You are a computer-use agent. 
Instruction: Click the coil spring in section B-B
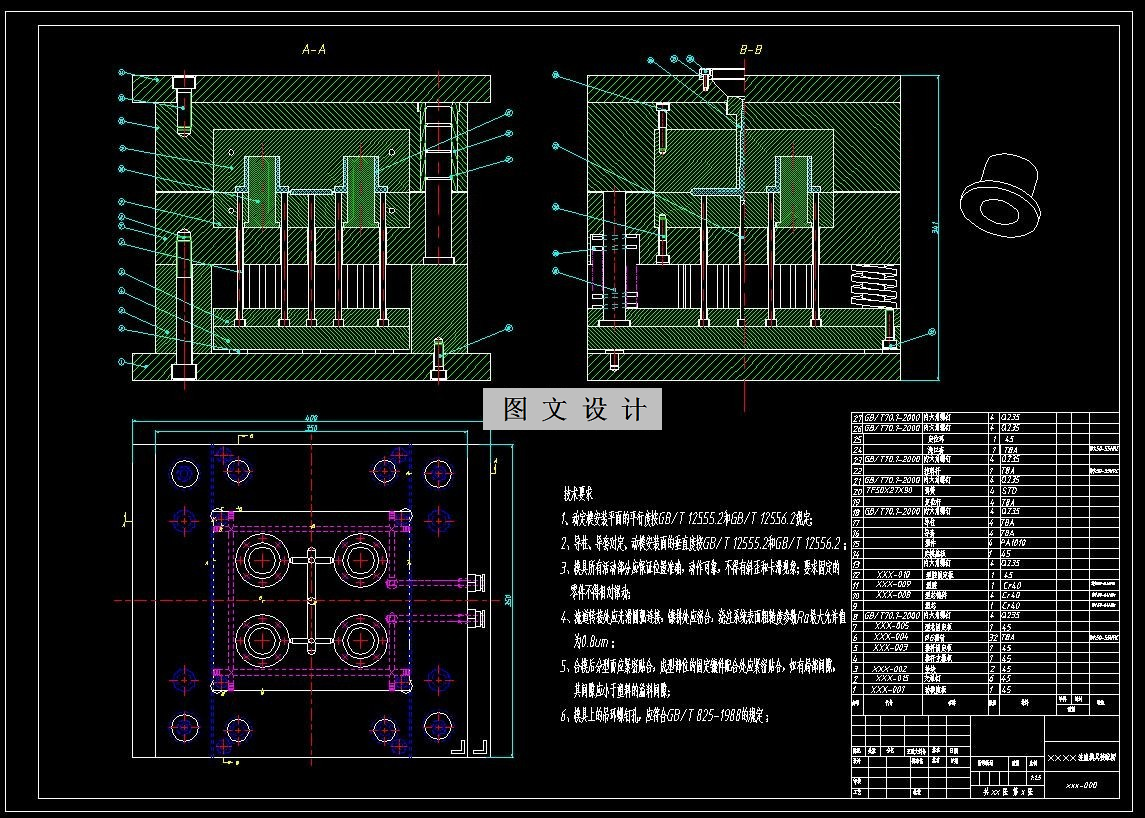pyautogui.click(x=872, y=286)
